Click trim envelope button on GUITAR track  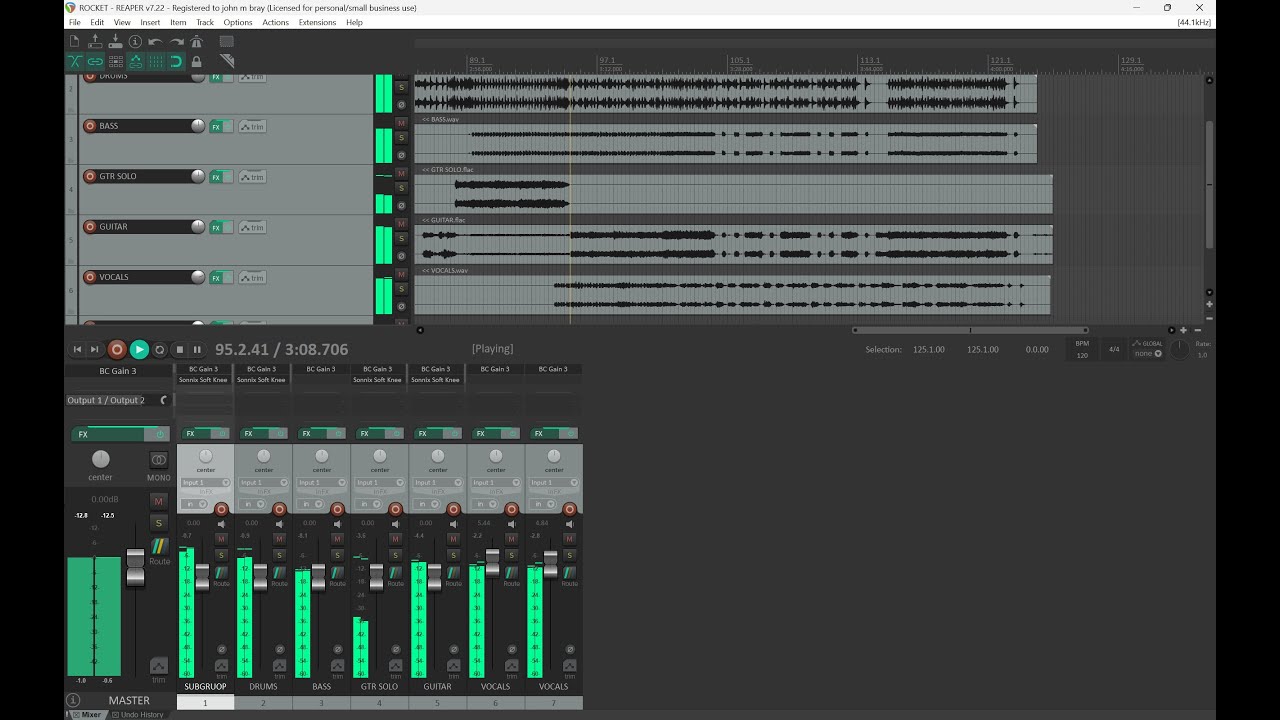point(252,227)
